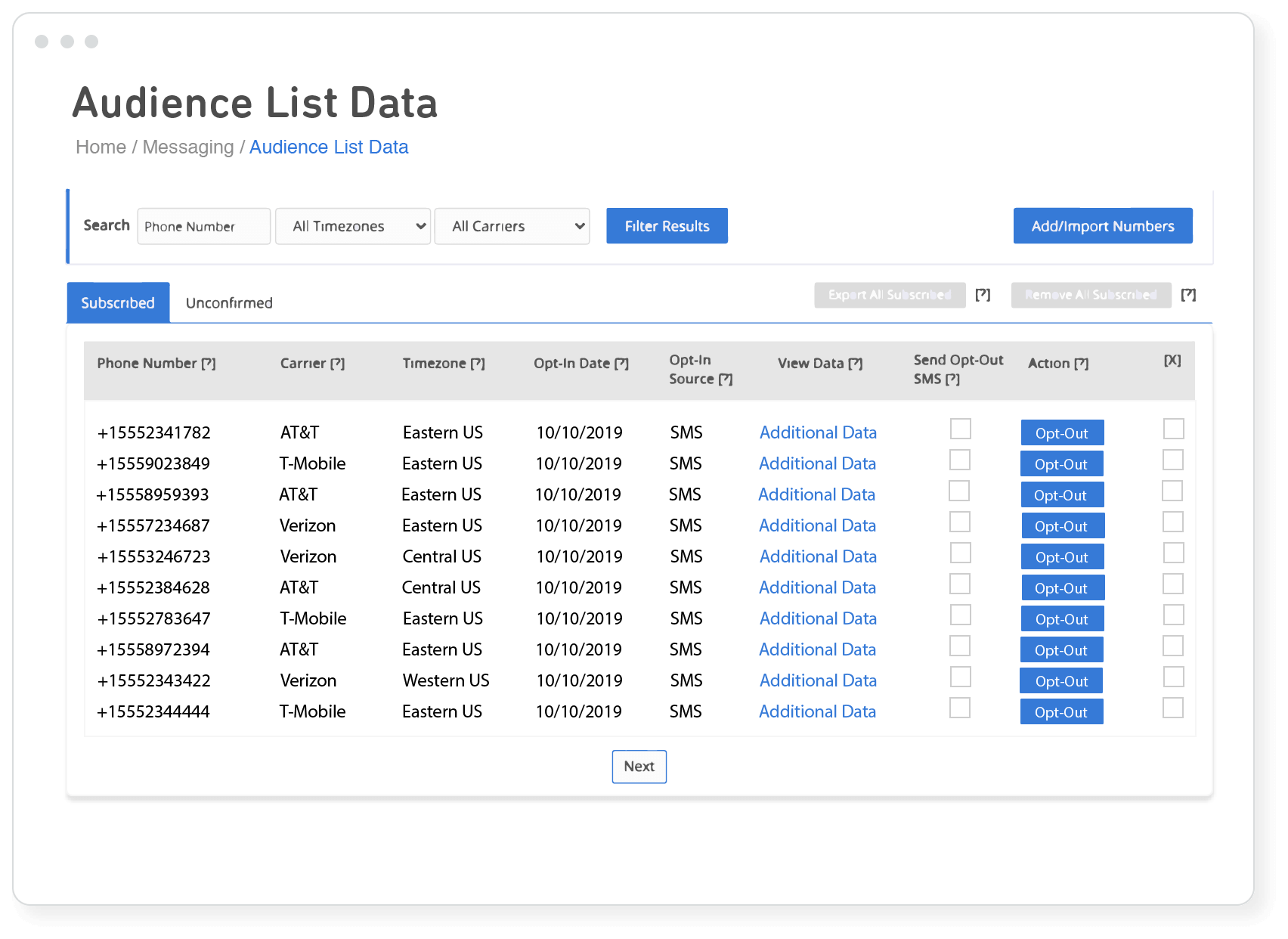The image size is (1288, 939).
Task: Open Additional Data for +15552341782
Action: tap(818, 432)
